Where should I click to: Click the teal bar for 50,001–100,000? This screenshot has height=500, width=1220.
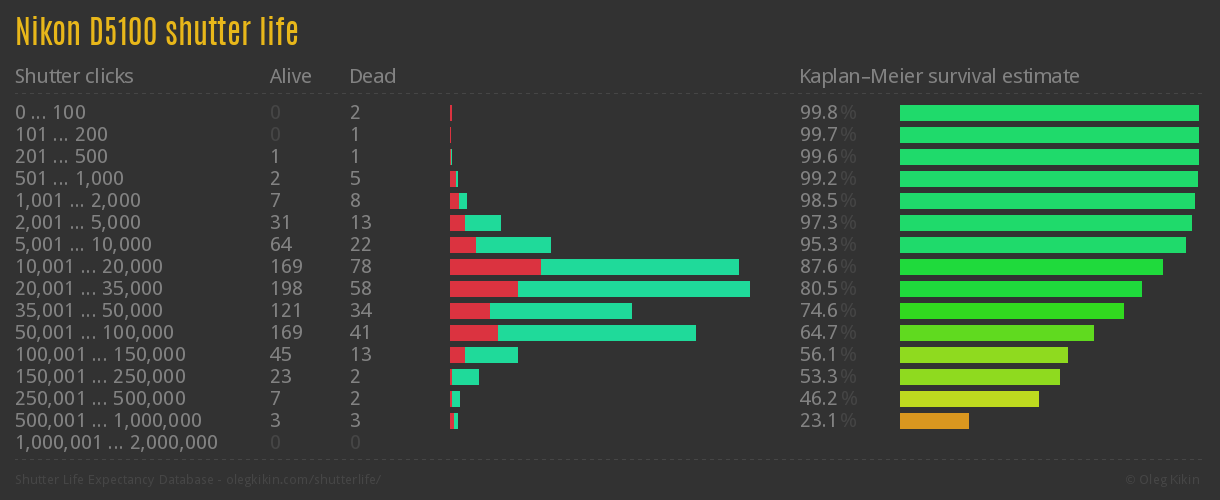[597, 333]
